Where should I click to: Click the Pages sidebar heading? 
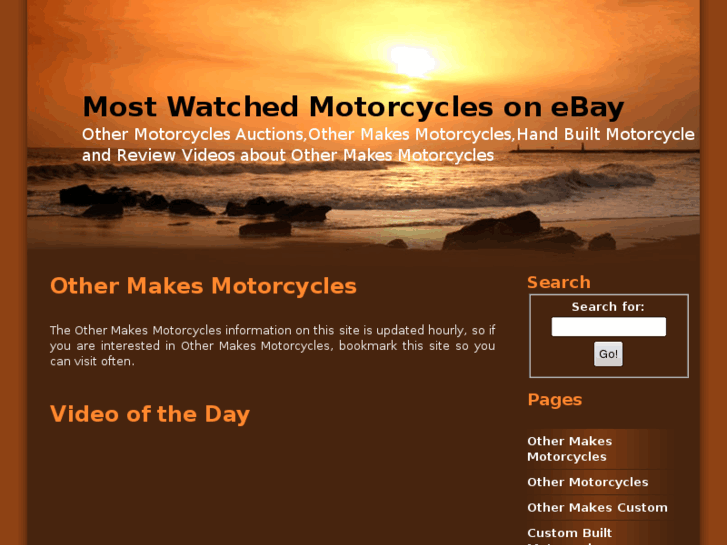[x=555, y=400]
